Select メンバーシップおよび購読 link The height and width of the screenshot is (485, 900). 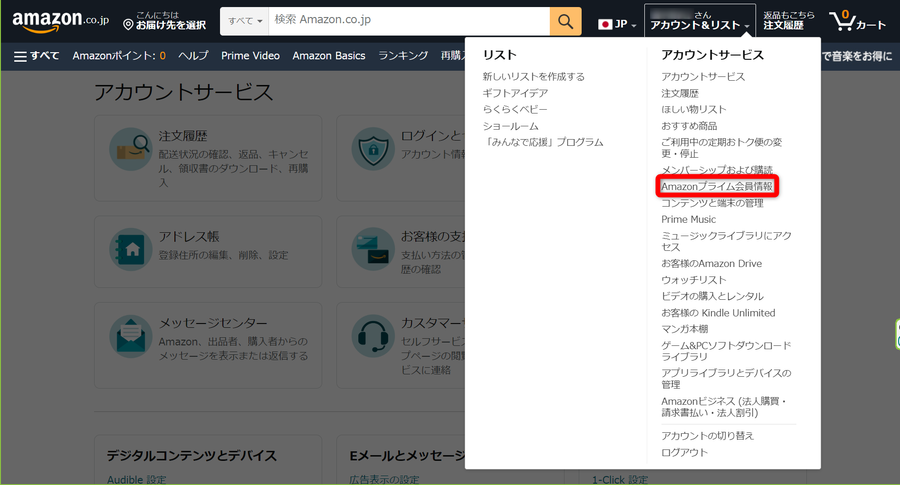[717, 169]
